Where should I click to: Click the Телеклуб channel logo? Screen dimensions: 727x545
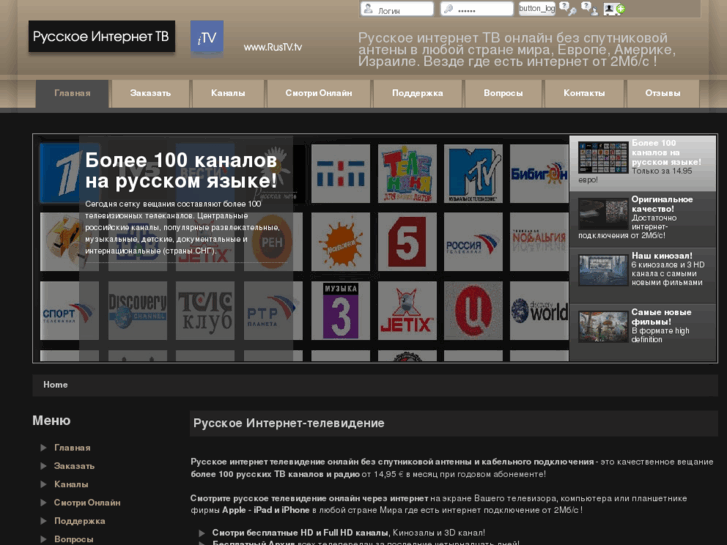click(x=205, y=310)
